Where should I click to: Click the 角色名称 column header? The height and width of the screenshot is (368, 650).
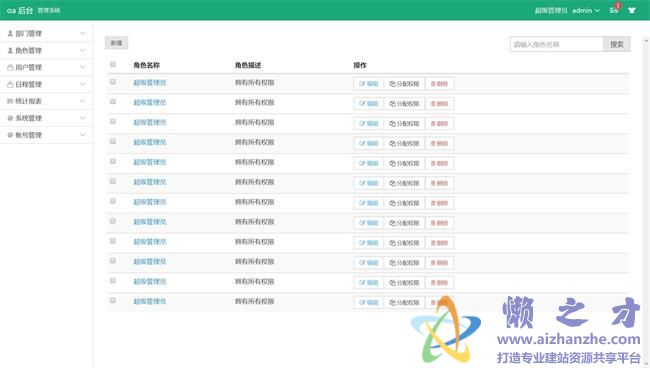(x=146, y=65)
